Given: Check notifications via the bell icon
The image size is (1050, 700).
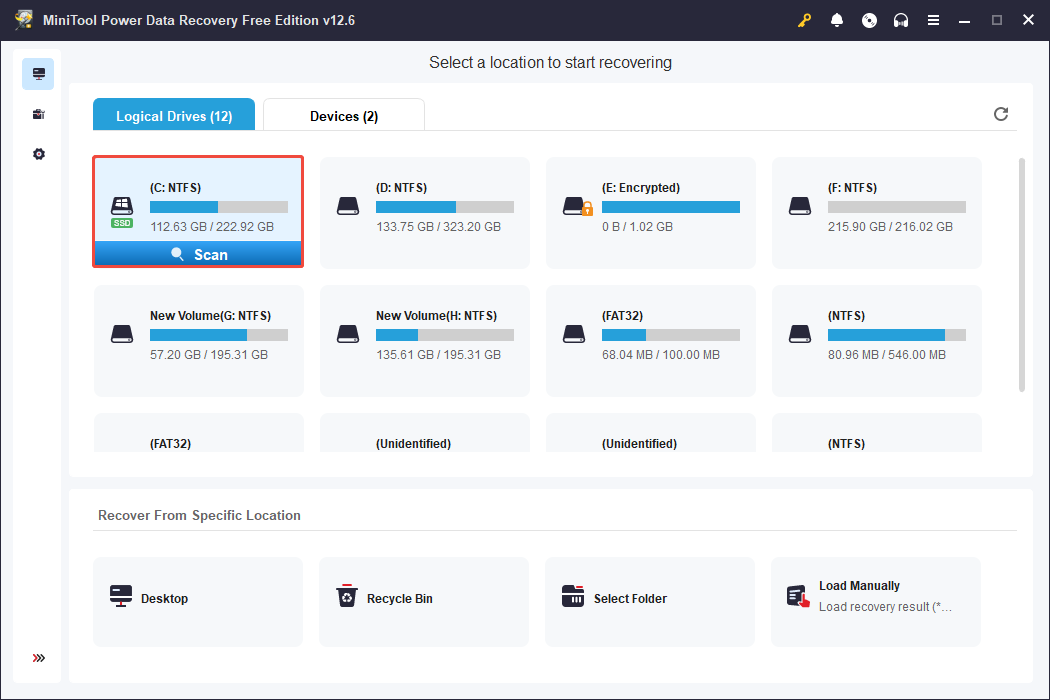Looking at the screenshot, I should pos(837,19).
